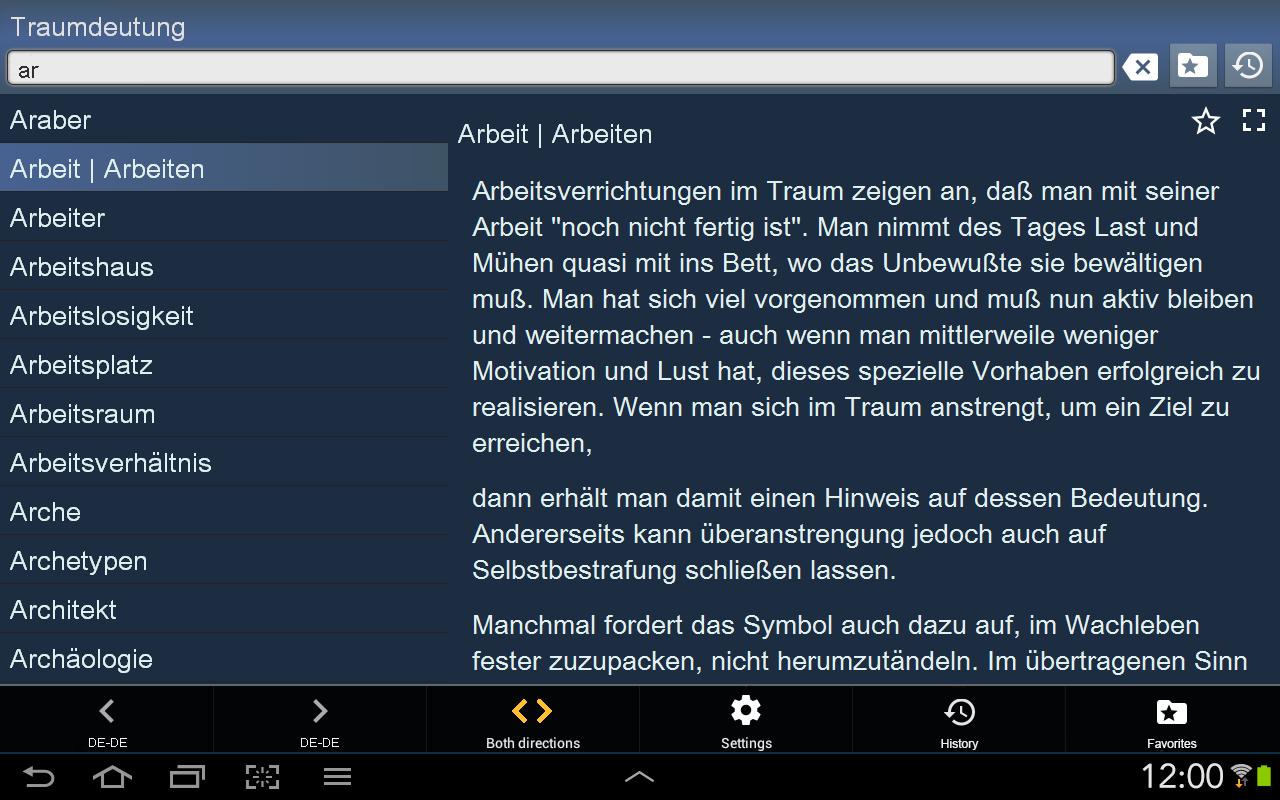Image resolution: width=1280 pixels, height=800 pixels.
Task: Open Settings gear in bottom bar
Action: (x=746, y=720)
